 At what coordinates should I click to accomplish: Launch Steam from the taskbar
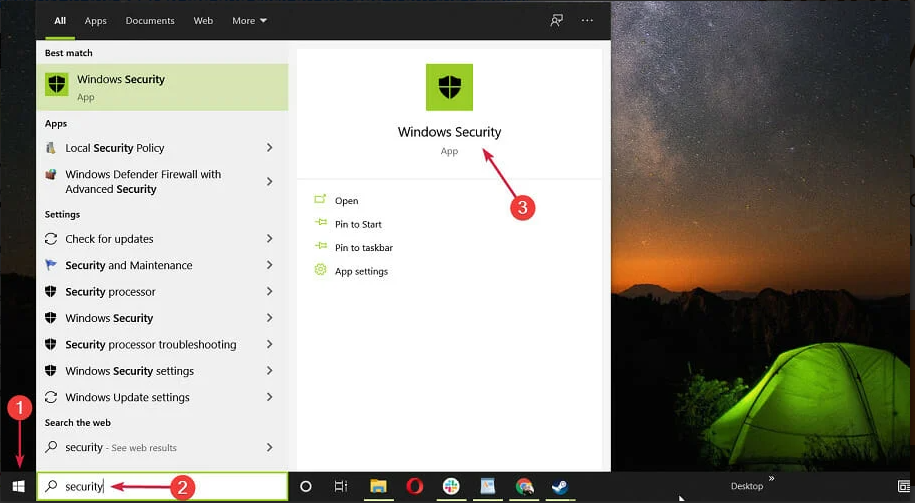(560, 487)
